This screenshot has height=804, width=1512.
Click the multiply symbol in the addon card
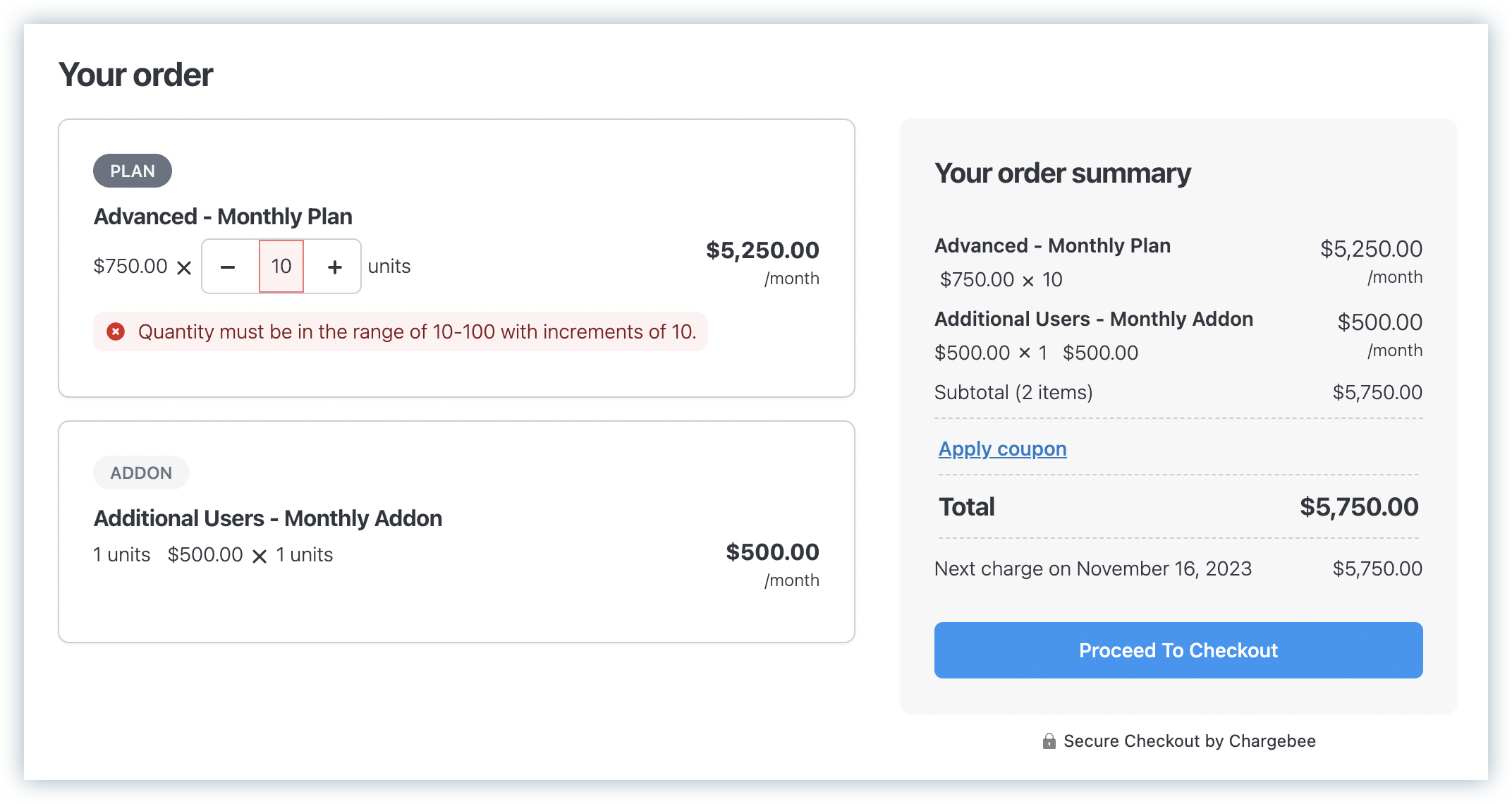(260, 556)
